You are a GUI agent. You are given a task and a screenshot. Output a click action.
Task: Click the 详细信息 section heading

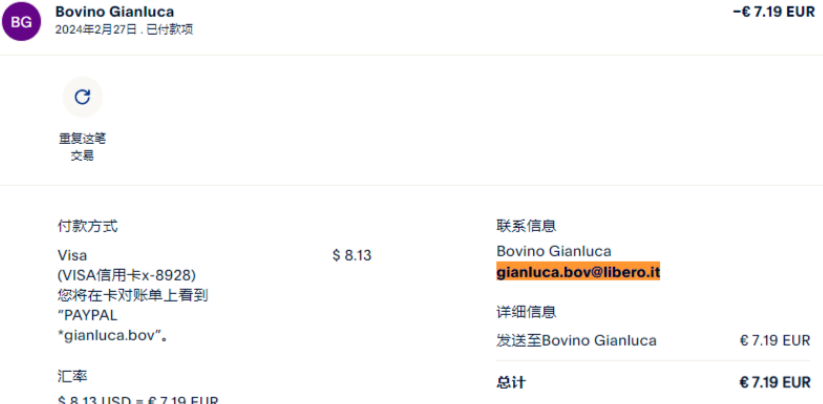pyautogui.click(x=526, y=312)
